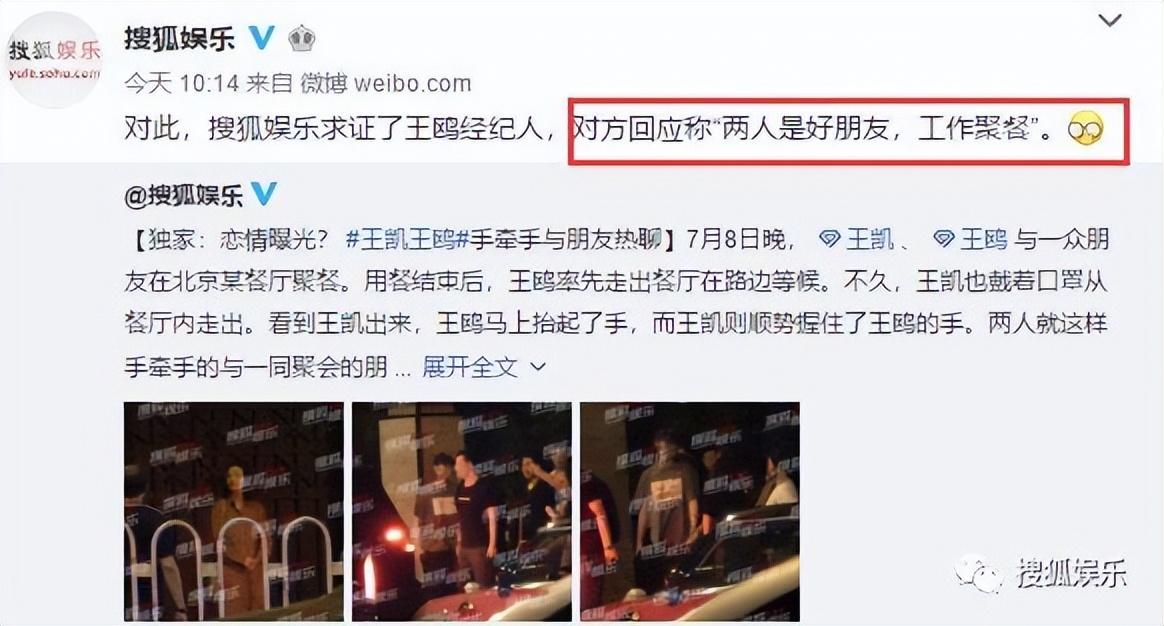The width and height of the screenshot is (1164, 626).
Task: Open the Sohu Entertainment profile avatar
Action: pos(53,60)
